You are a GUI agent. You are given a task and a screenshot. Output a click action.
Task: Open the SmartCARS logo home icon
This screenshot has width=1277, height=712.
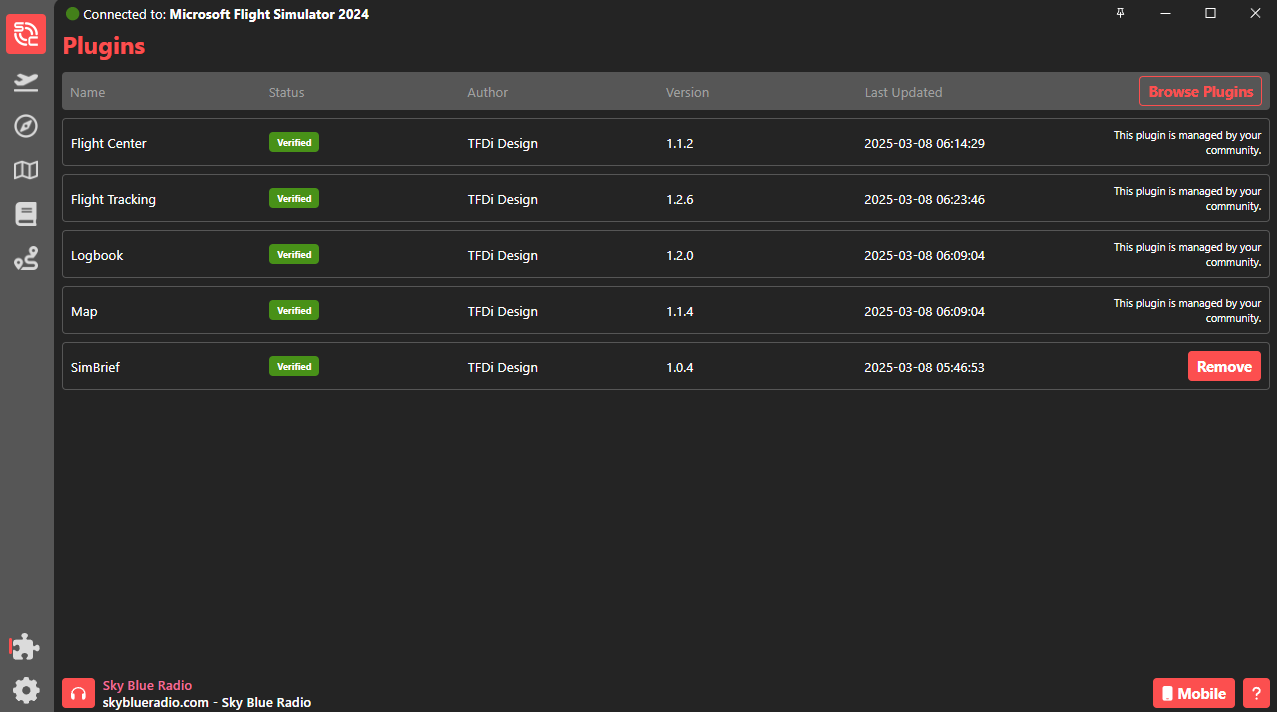point(26,34)
